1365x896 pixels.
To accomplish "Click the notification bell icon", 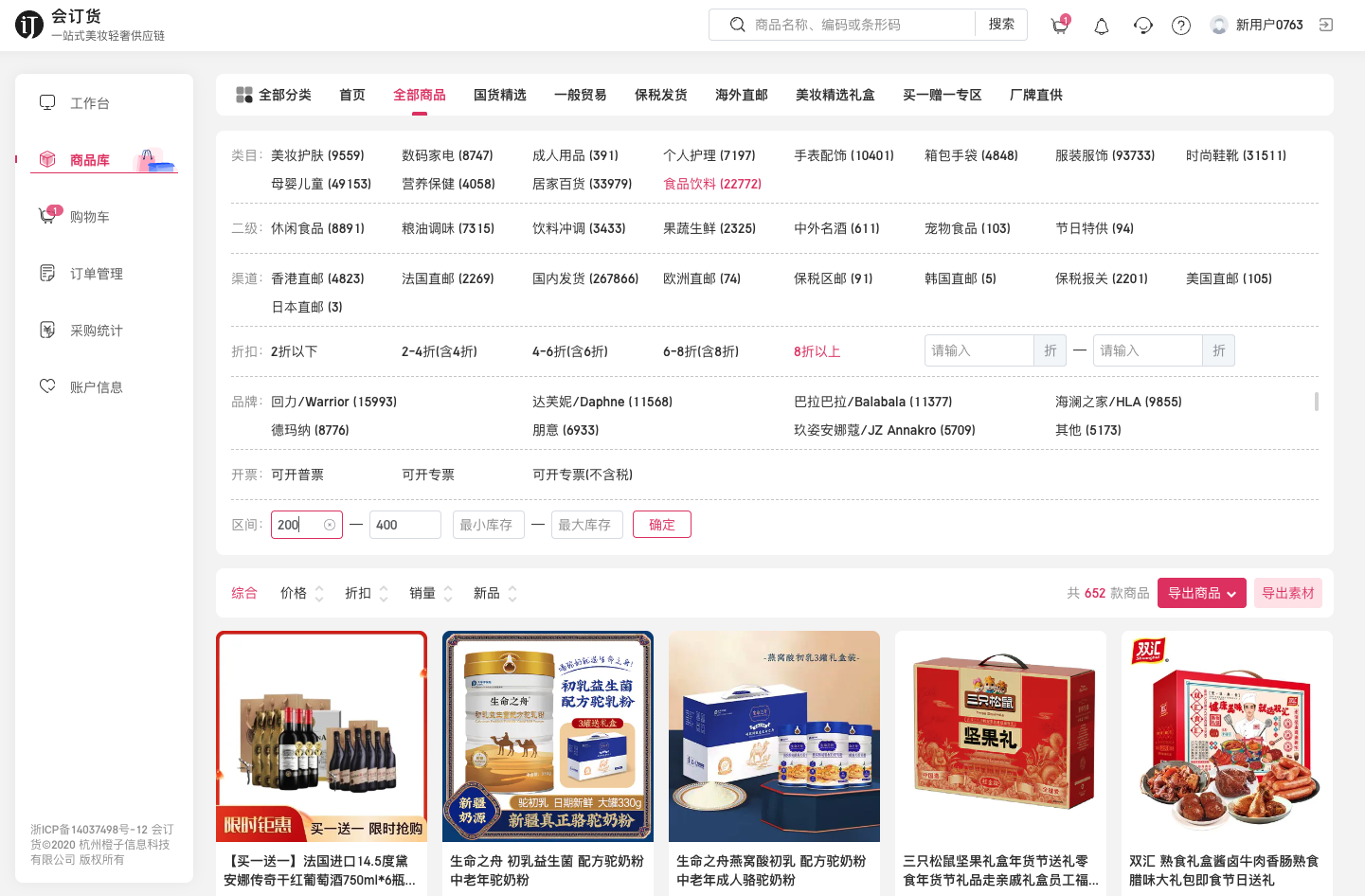I will pyautogui.click(x=1101, y=26).
